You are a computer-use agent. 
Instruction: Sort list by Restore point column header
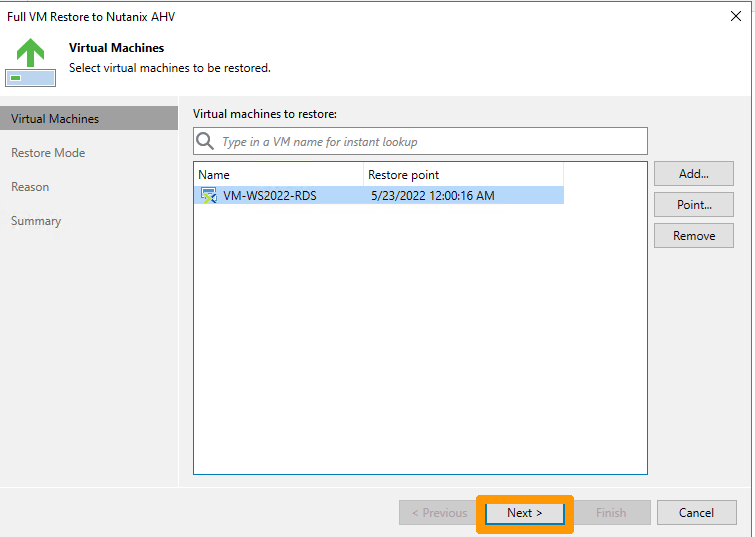pos(463,174)
